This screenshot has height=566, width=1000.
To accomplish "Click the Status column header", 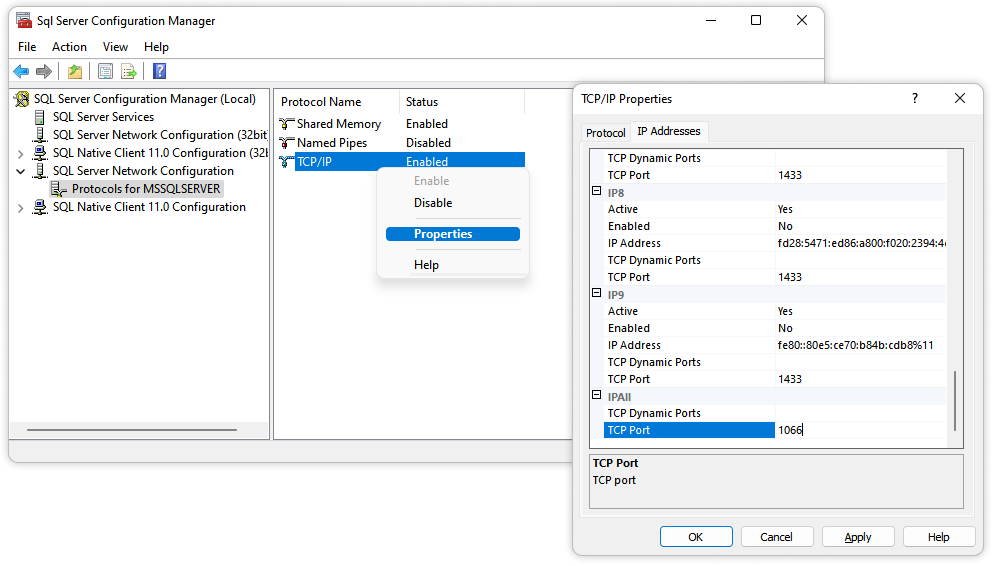I will pyautogui.click(x=462, y=102).
